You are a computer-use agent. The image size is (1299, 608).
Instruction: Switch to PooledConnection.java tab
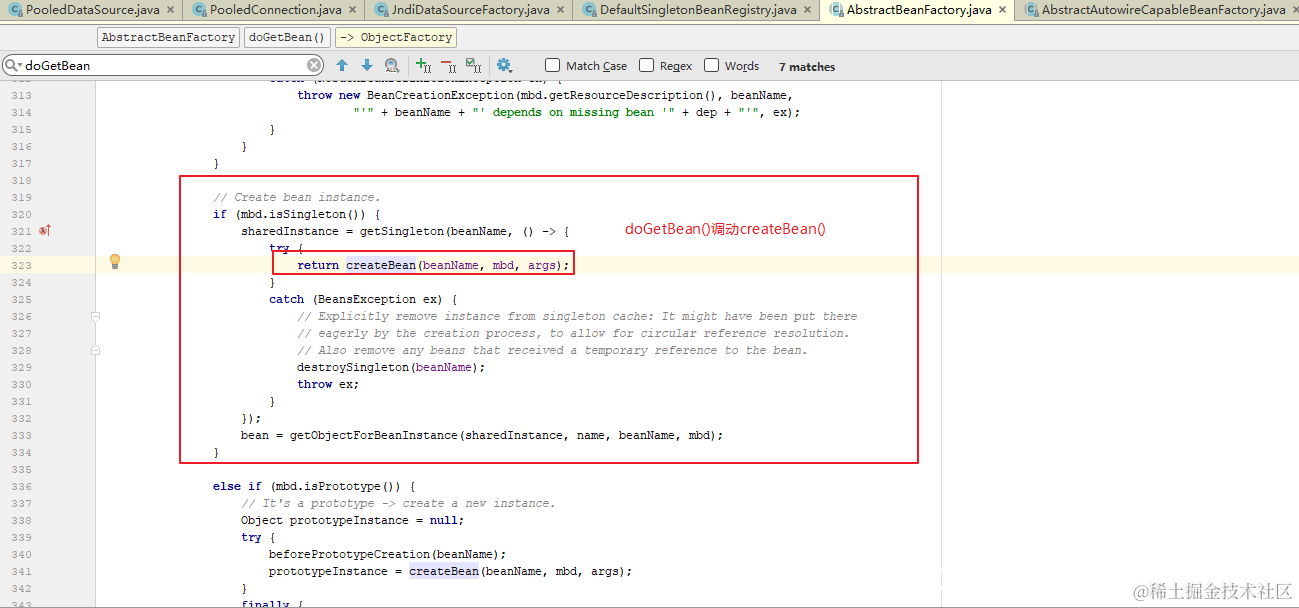(274, 10)
